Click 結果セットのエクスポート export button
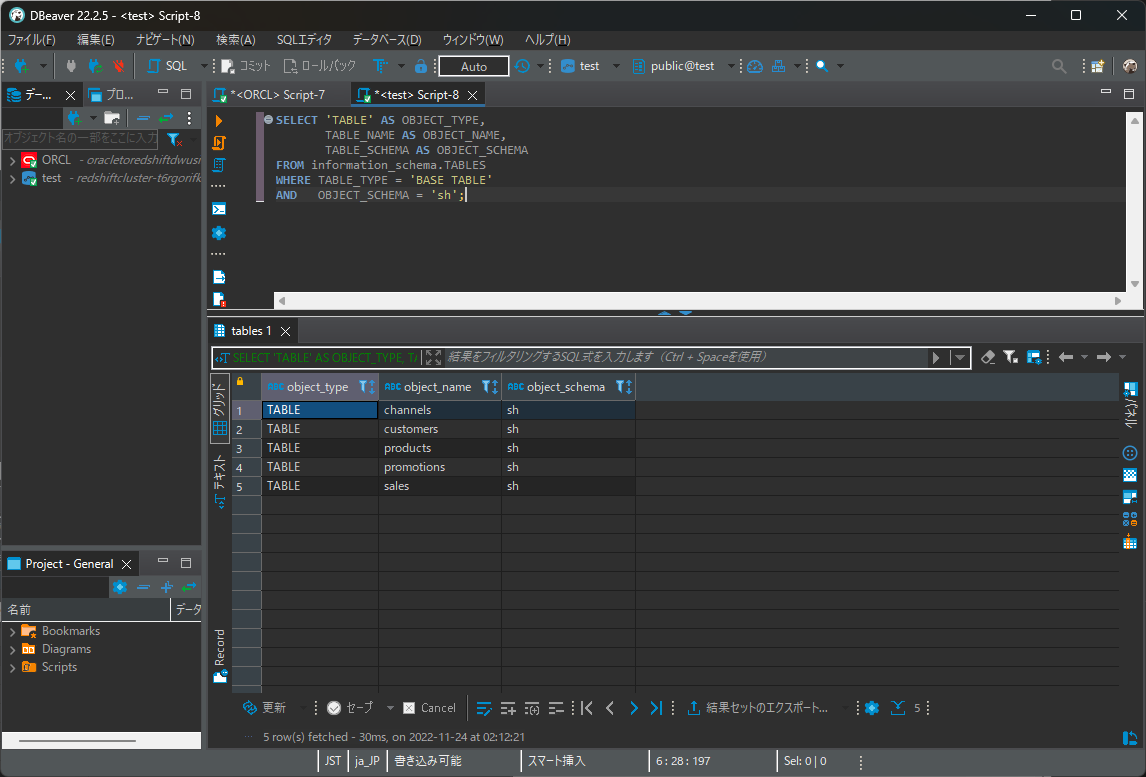 click(x=758, y=708)
